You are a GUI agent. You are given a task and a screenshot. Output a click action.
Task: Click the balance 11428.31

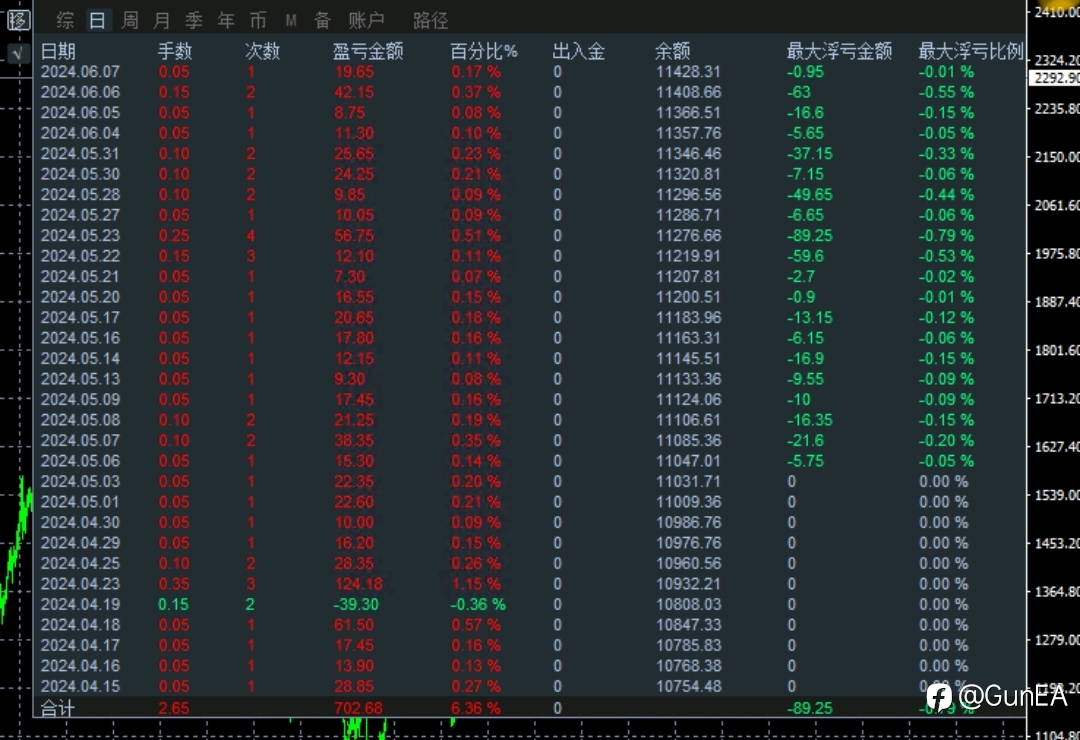click(688, 72)
